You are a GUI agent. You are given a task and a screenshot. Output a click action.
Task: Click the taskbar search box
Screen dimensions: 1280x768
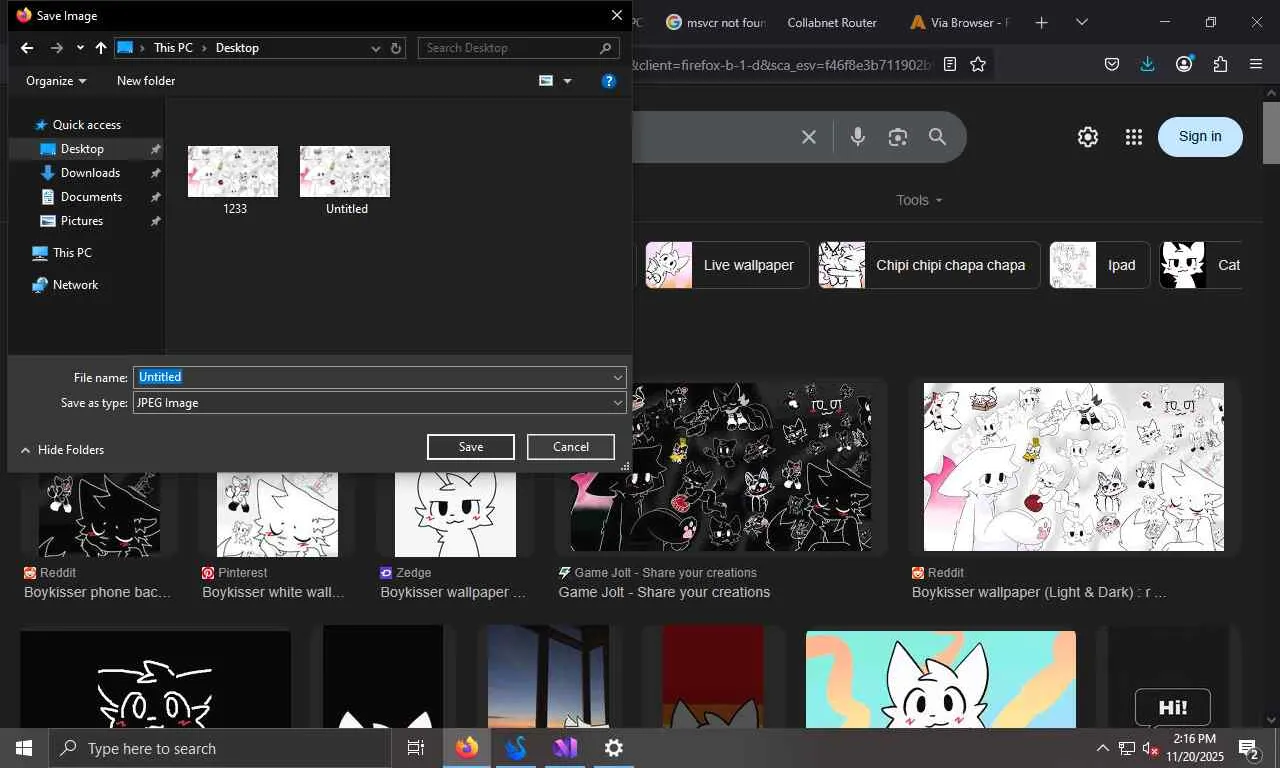point(220,748)
